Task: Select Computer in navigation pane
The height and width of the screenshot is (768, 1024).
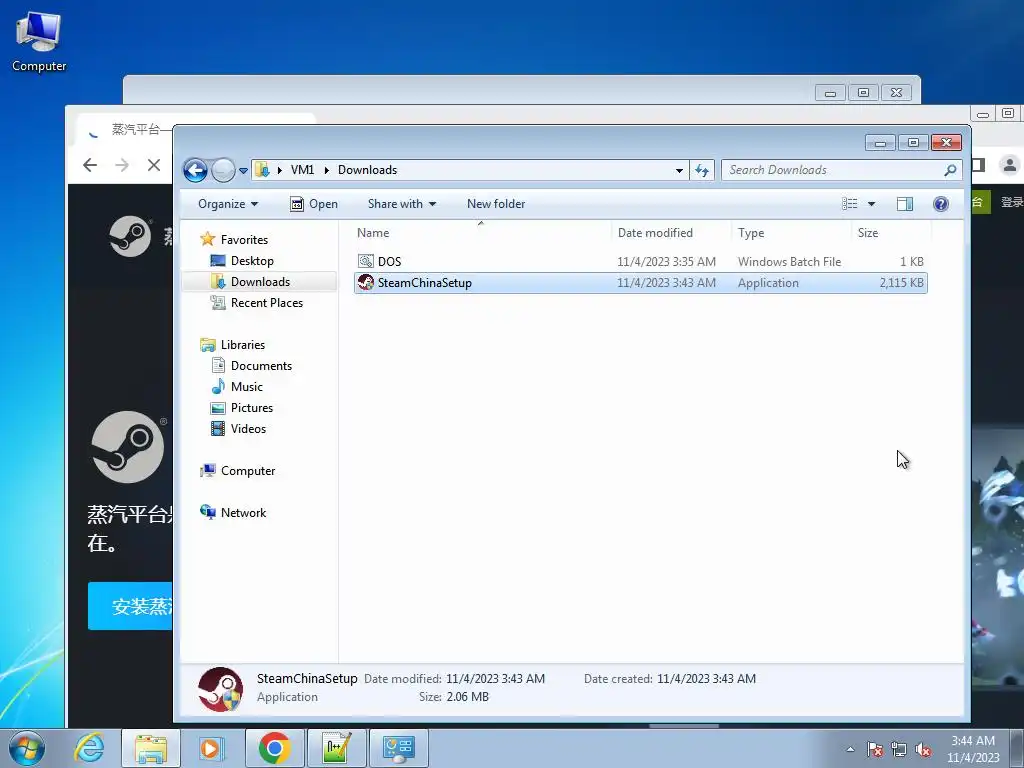Action: [x=248, y=471]
